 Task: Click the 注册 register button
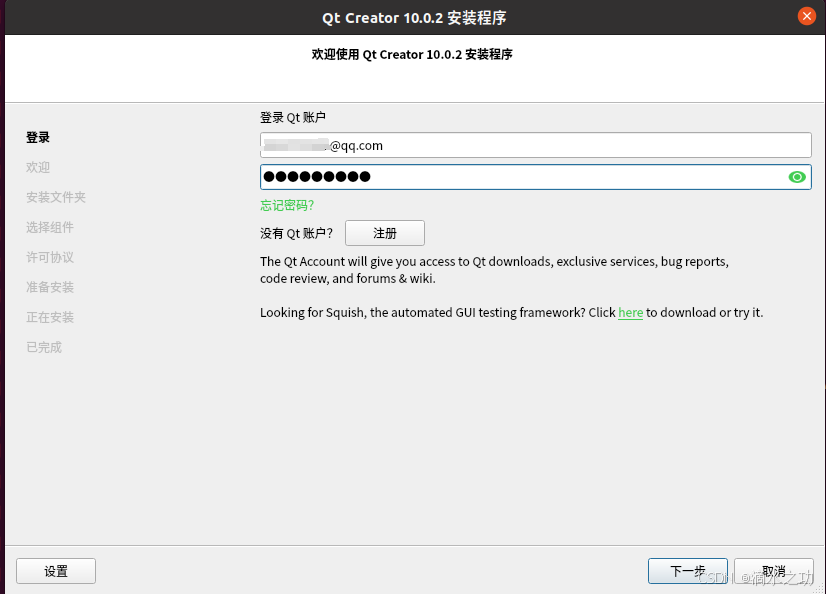385,233
